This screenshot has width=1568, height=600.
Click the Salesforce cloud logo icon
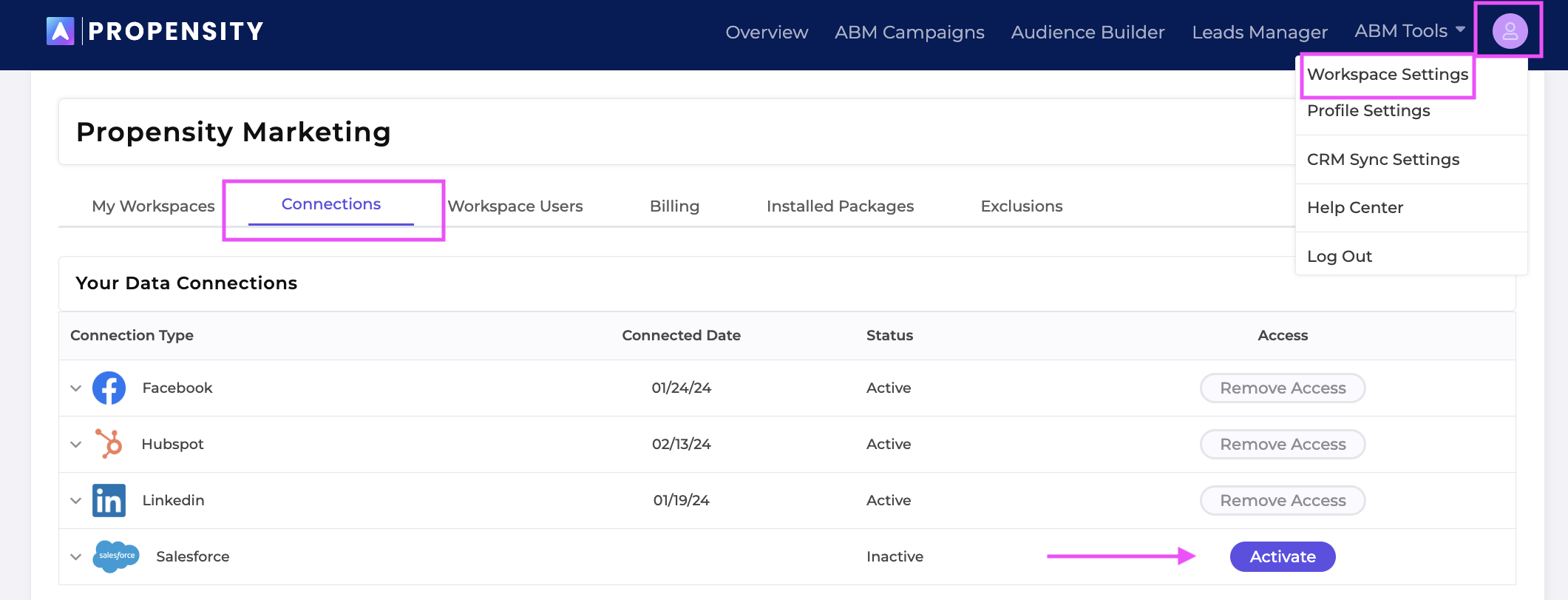pyautogui.click(x=116, y=556)
